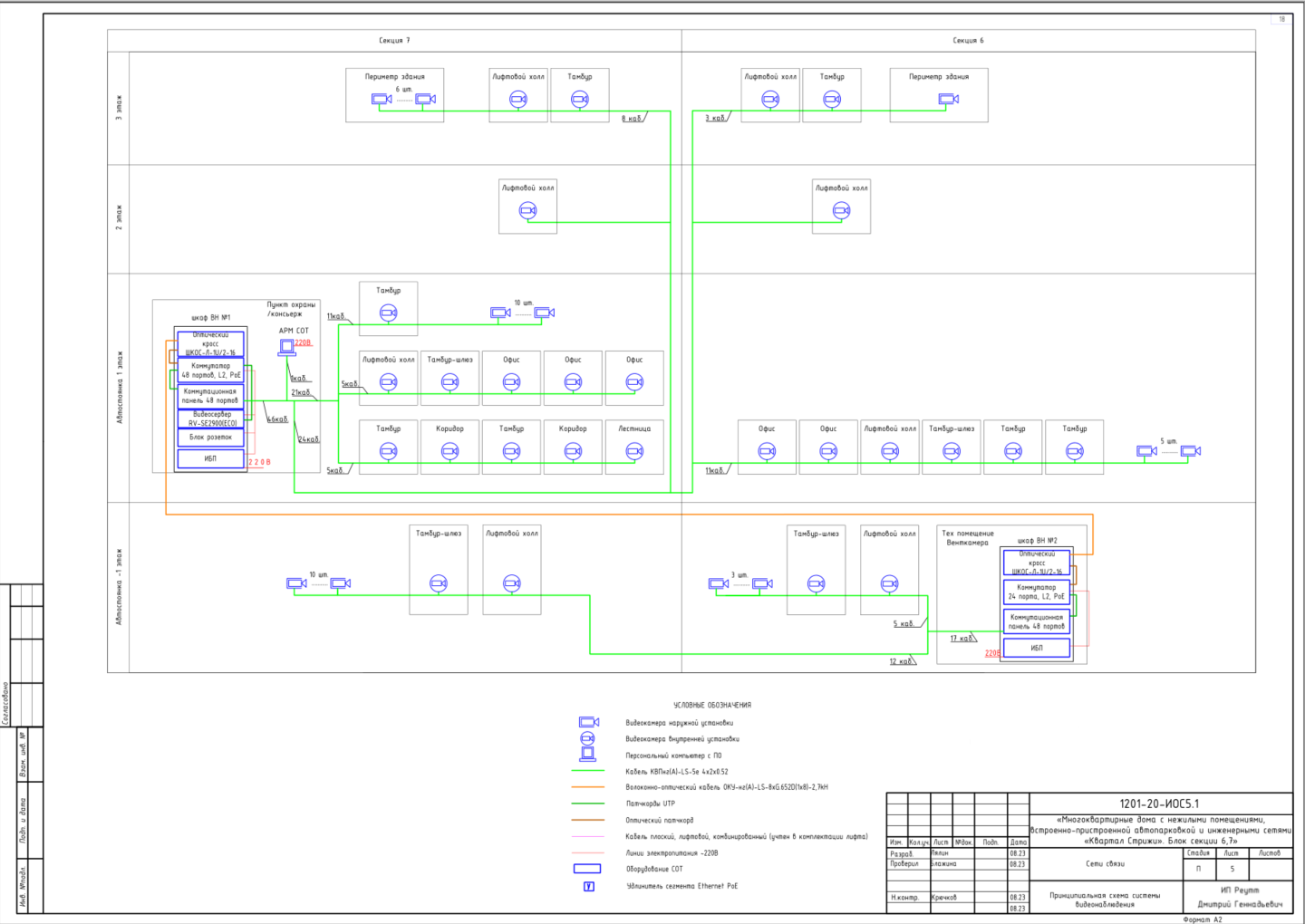The image size is (1305, 924).
Task: Select the Секция 7 column header
Action: (394, 40)
